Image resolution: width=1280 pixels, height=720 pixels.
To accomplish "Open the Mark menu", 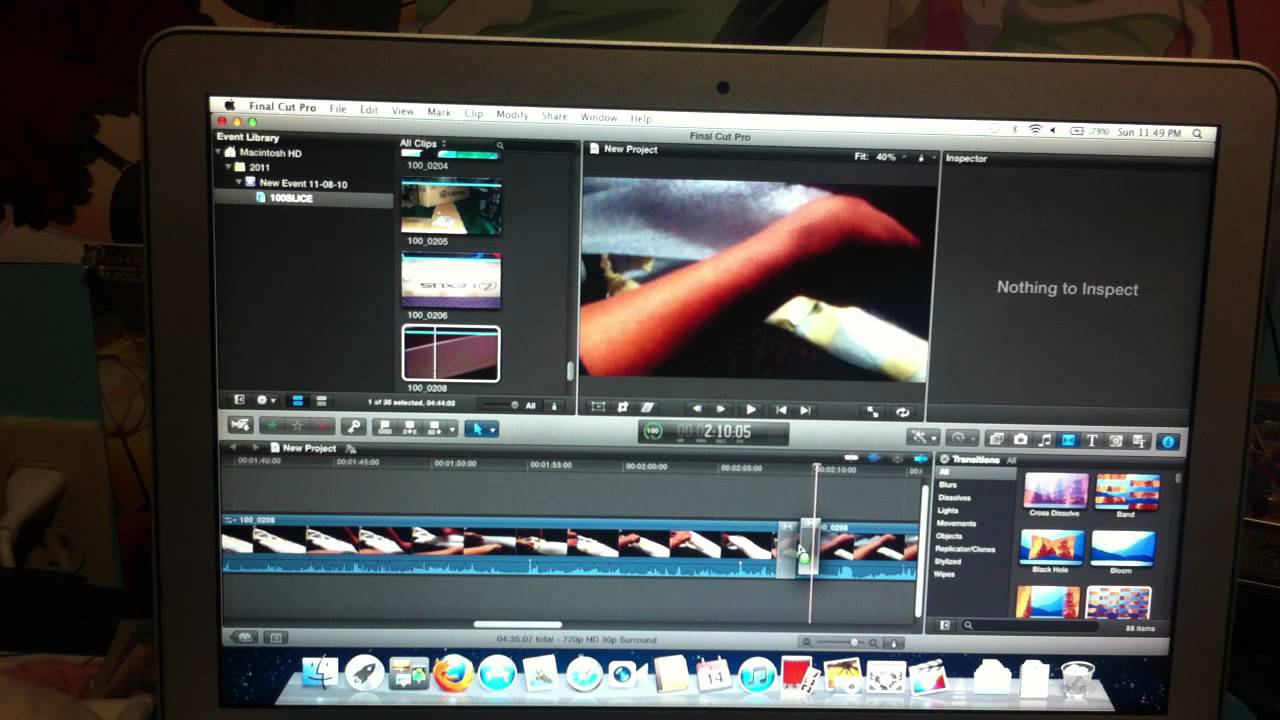I will 439,112.
